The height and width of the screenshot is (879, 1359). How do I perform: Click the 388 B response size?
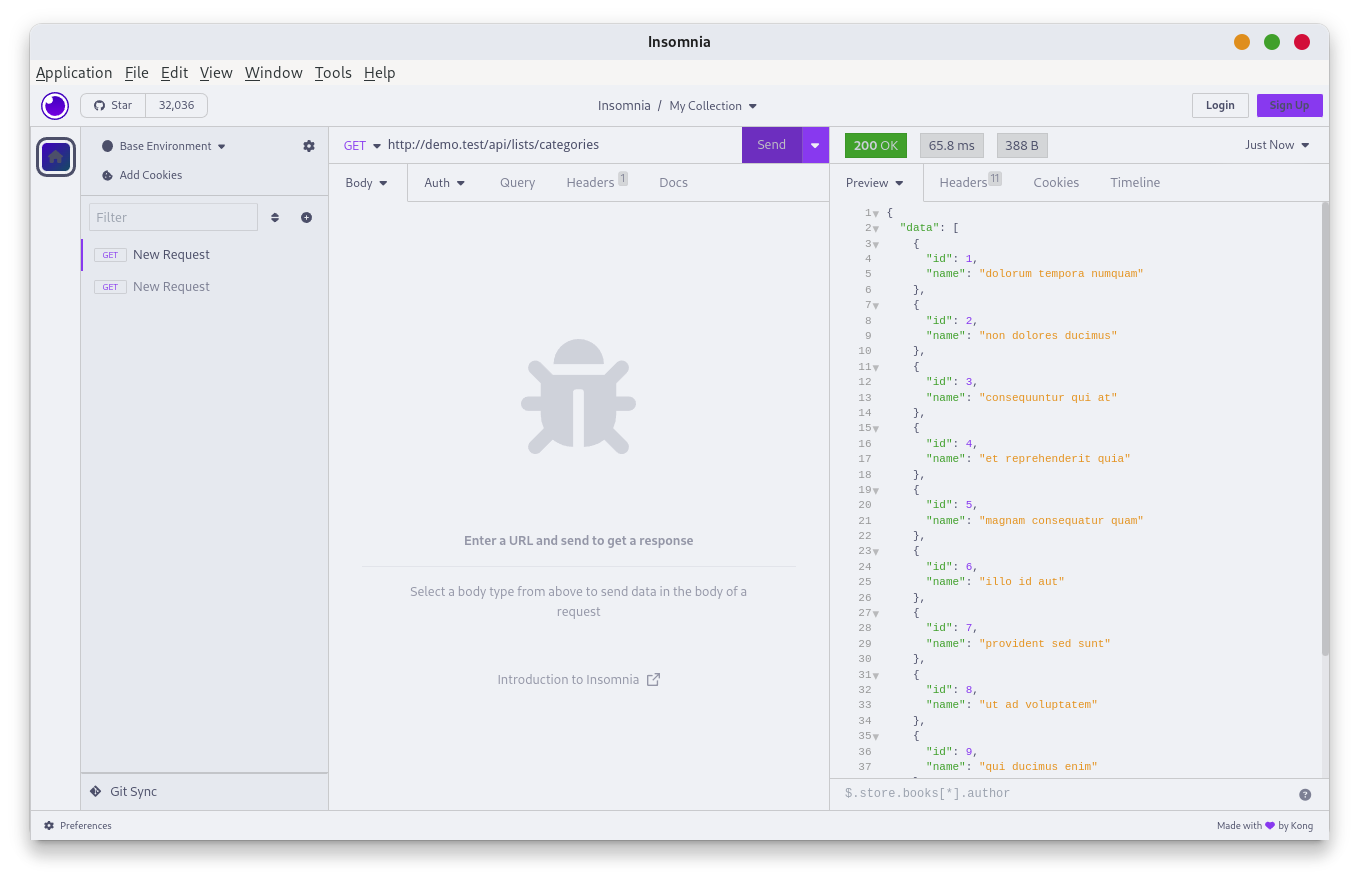[x=1022, y=145]
